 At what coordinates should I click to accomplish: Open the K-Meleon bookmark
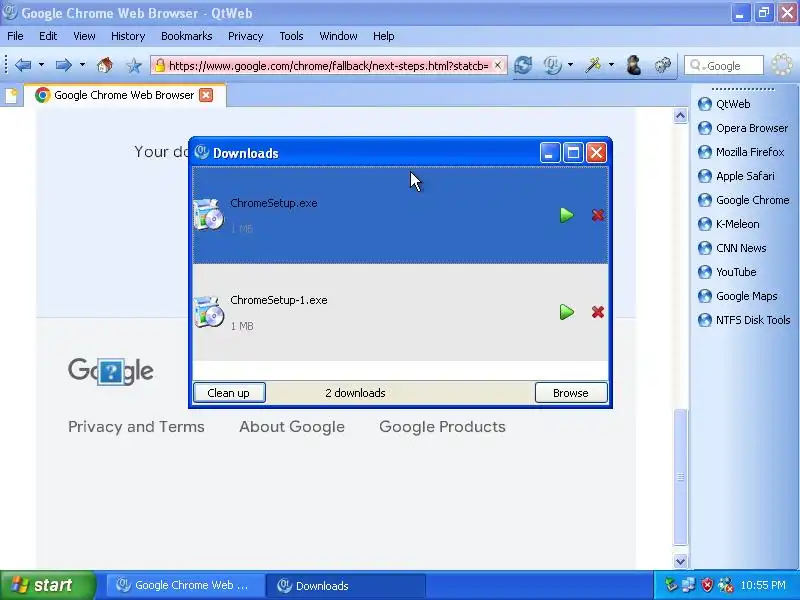tap(729, 224)
